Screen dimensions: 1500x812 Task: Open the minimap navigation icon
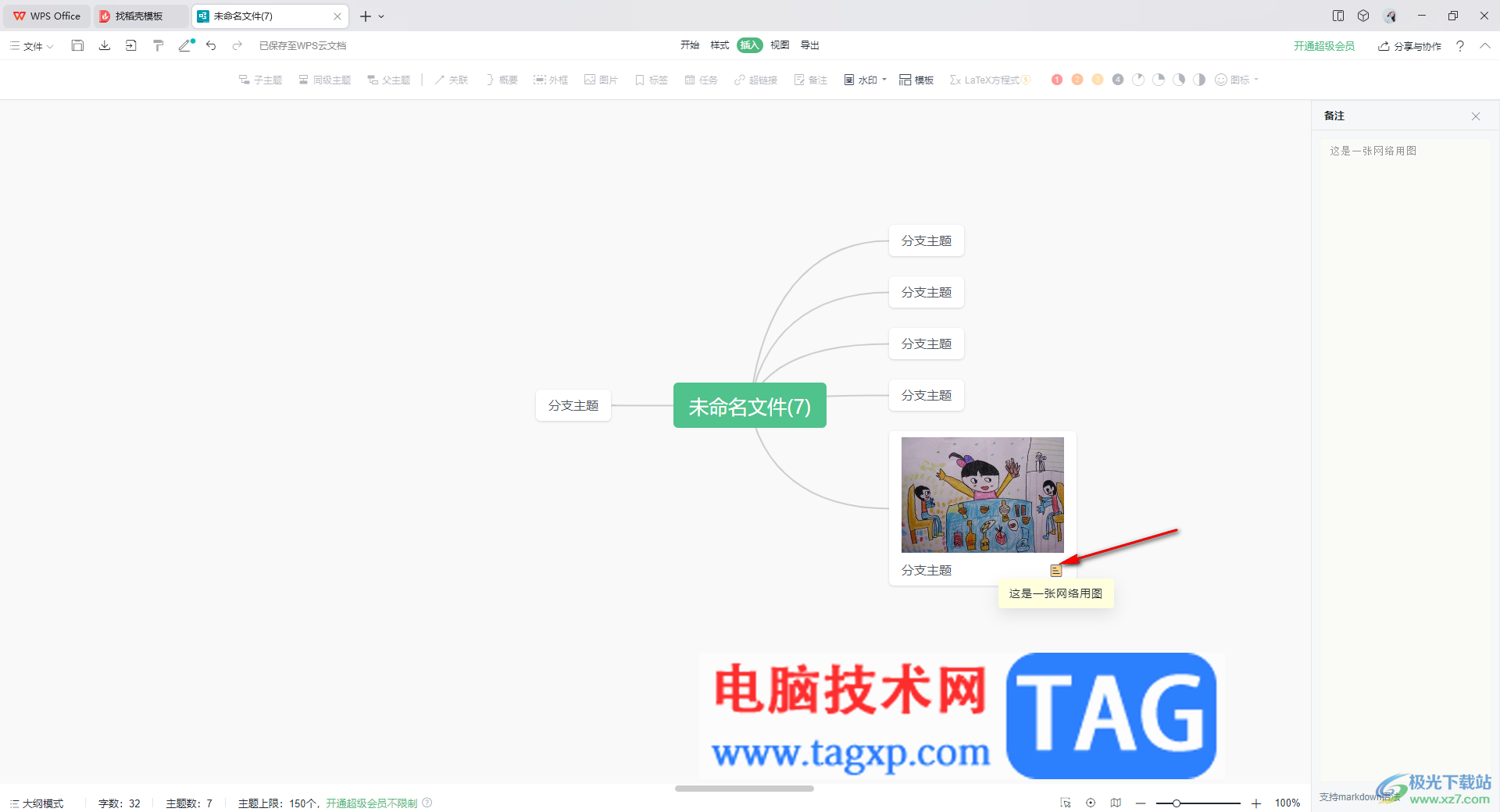tap(1116, 803)
